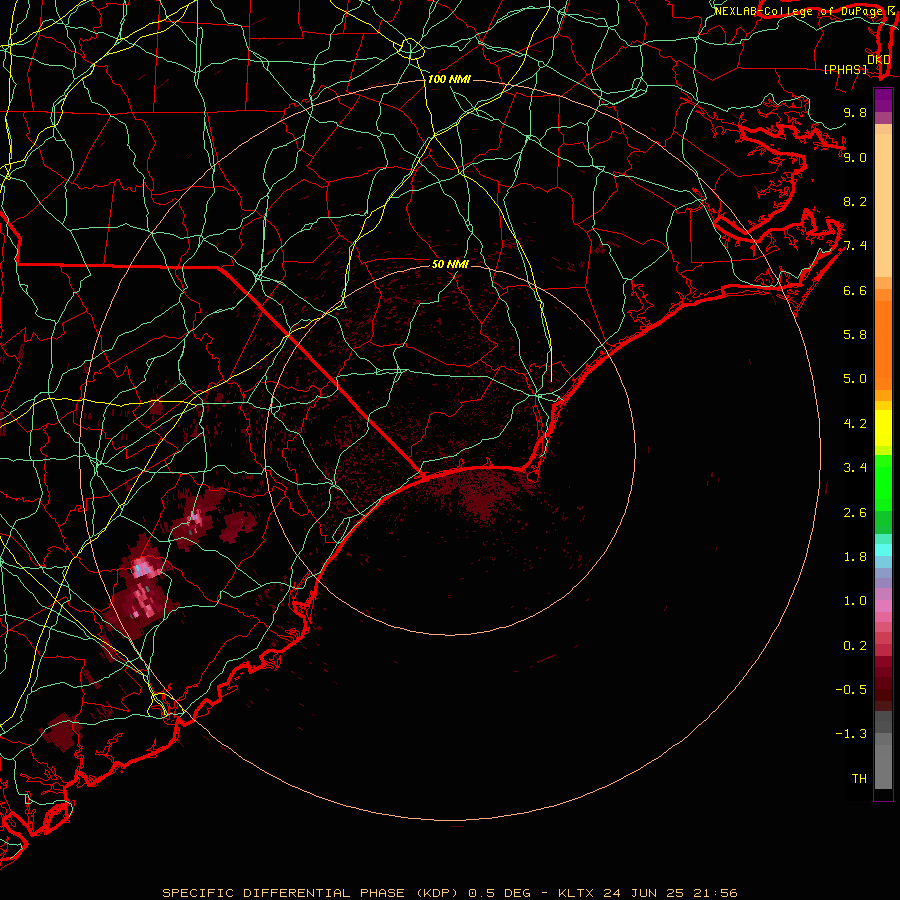Image resolution: width=900 pixels, height=900 pixels.
Task: Click the 100 NMI range ring label
Action: click(x=449, y=79)
